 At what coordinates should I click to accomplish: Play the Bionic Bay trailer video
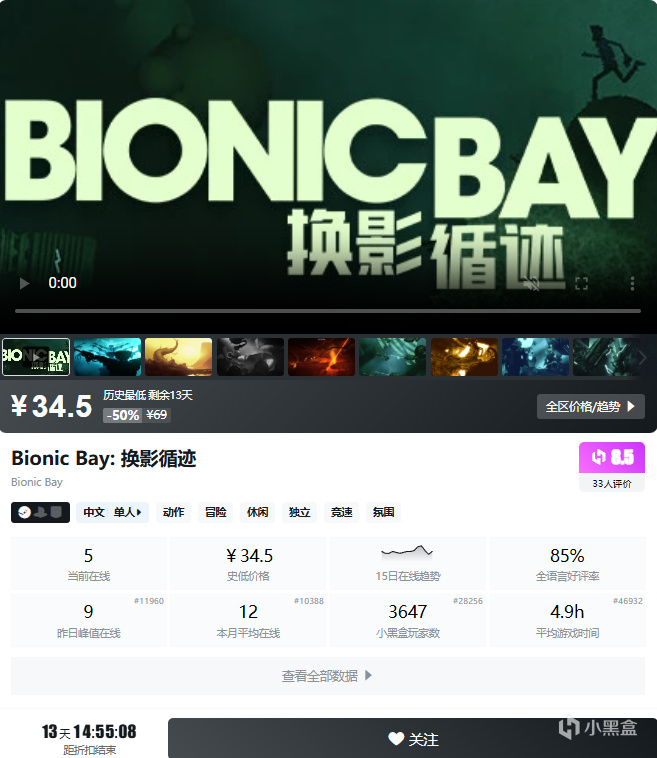coord(24,283)
